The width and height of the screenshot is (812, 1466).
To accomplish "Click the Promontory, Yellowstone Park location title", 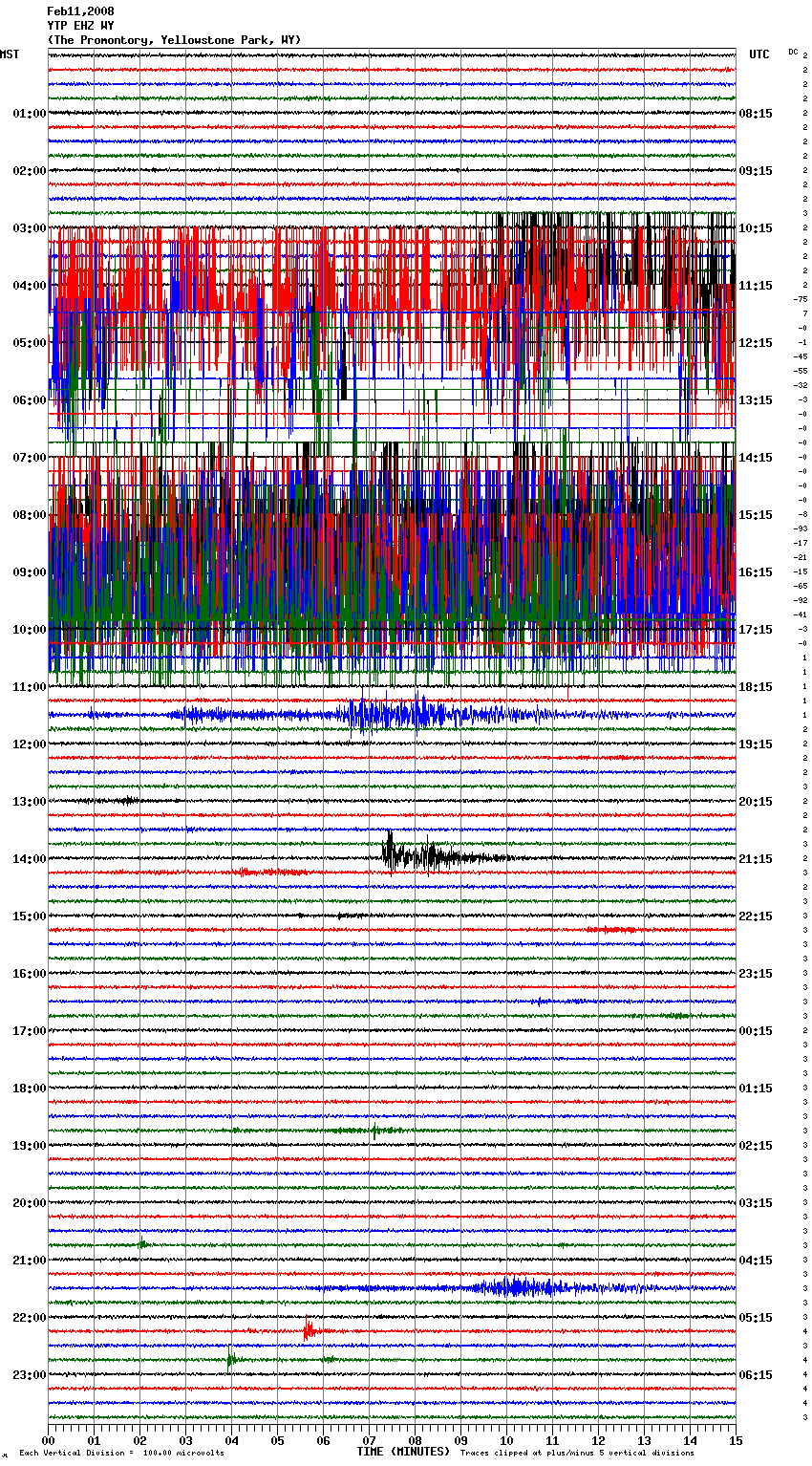I will pos(175,40).
